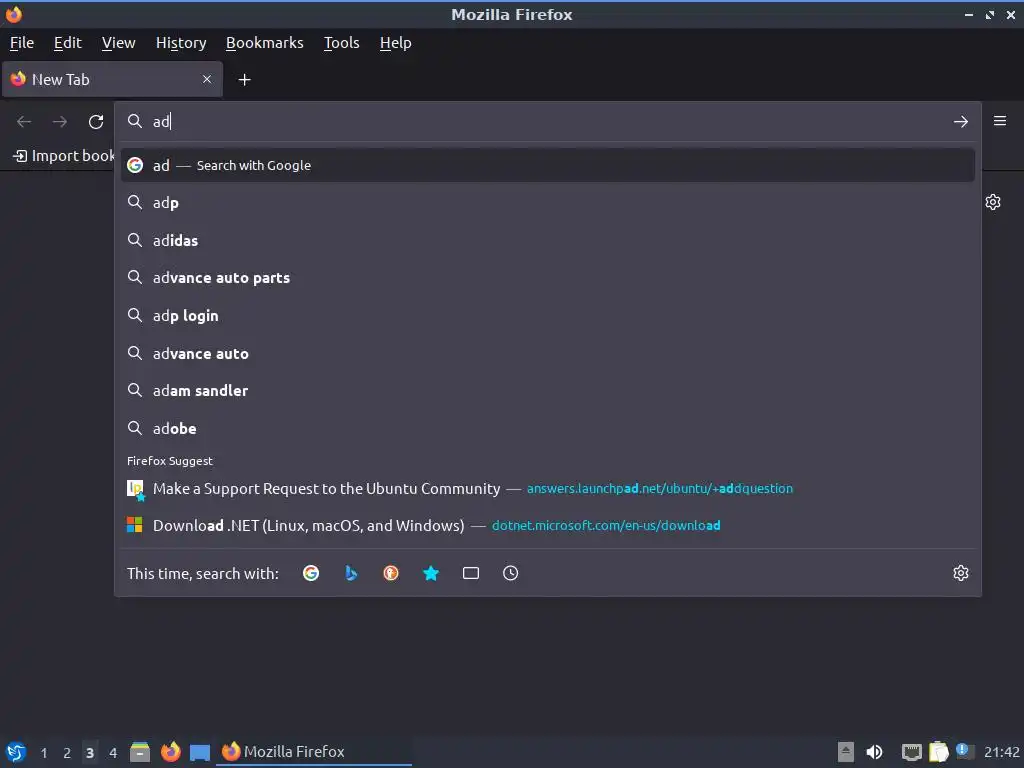Switch to virtual desktop 2
1024x768 pixels.
pyautogui.click(x=67, y=753)
